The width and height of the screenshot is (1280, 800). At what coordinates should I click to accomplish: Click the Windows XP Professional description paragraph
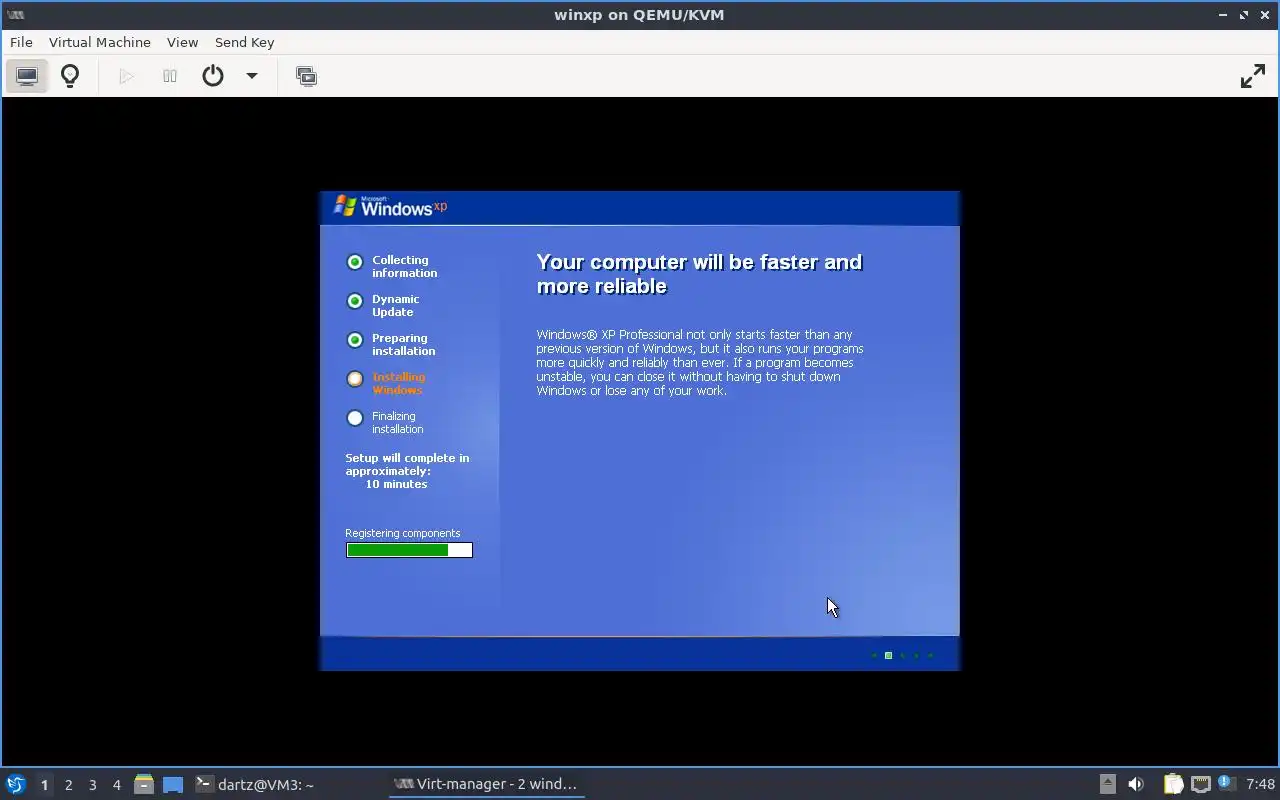tap(700, 362)
